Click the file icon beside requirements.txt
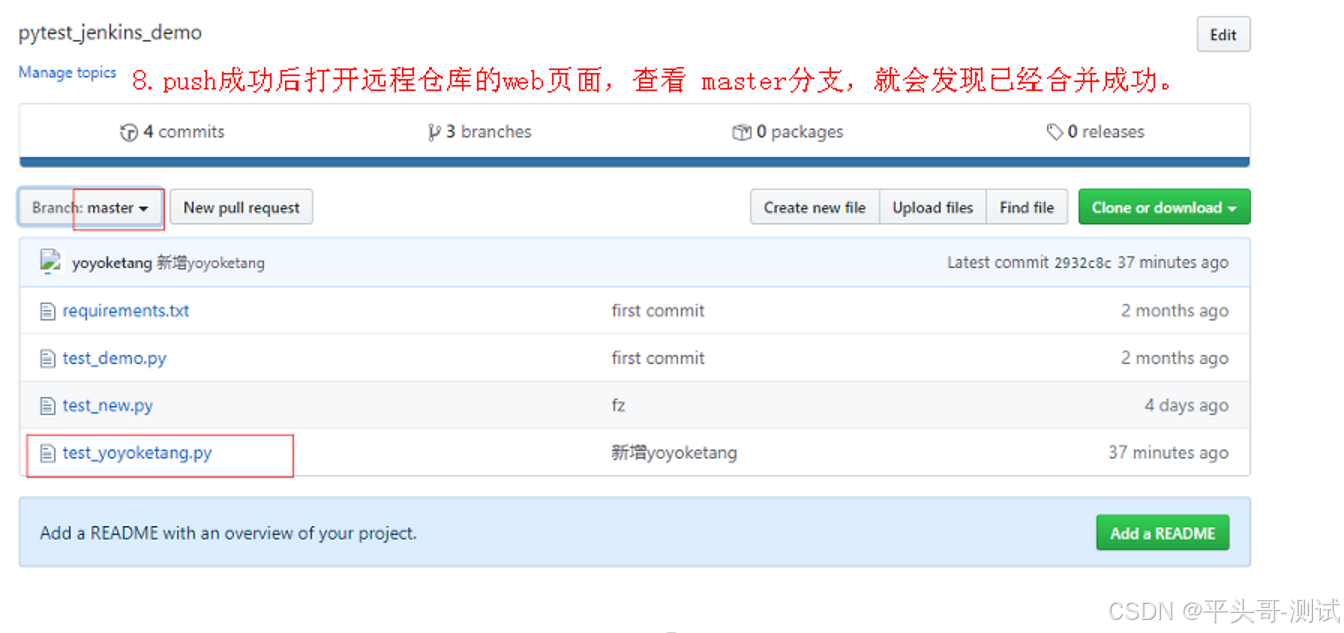The height and width of the screenshot is (633, 1344). click(x=48, y=310)
